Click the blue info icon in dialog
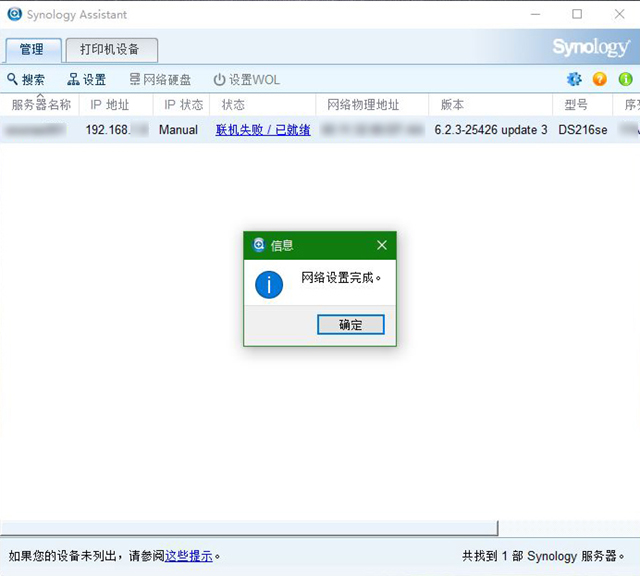 point(269,285)
